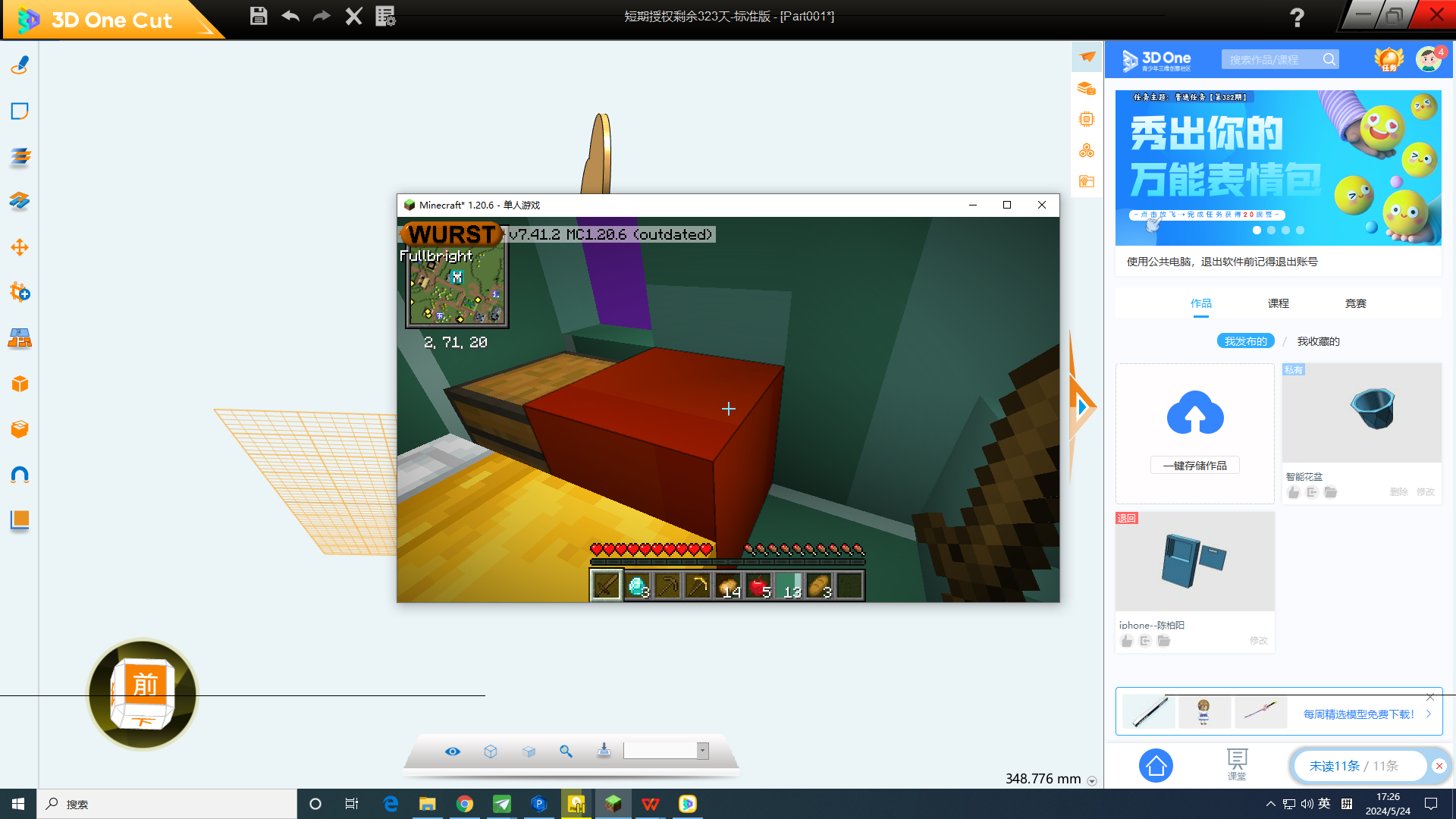The height and width of the screenshot is (819, 1456).
Task: Switch to the 竞赛 tab
Action: pos(1355,303)
